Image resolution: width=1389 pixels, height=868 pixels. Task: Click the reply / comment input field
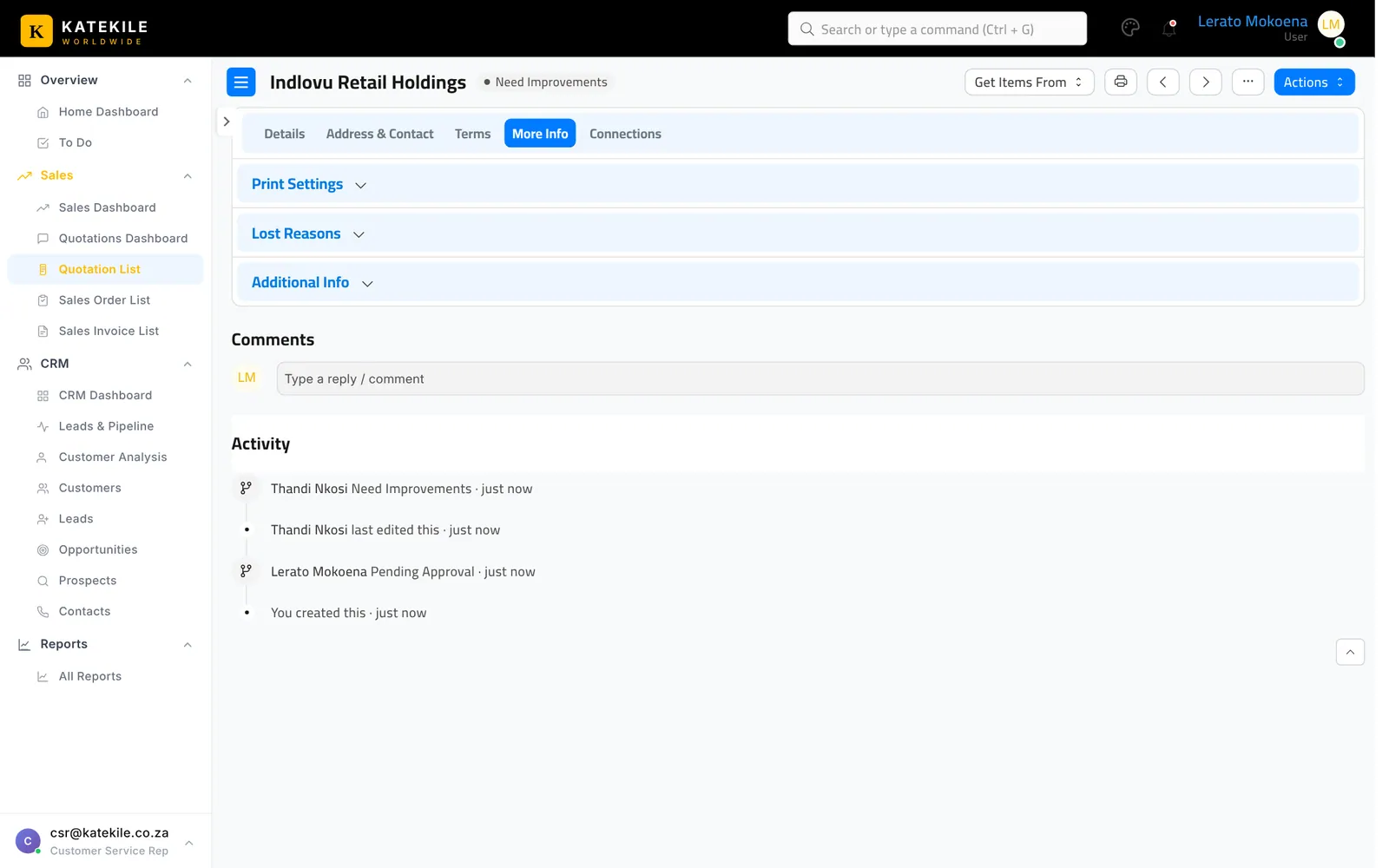click(820, 378)
